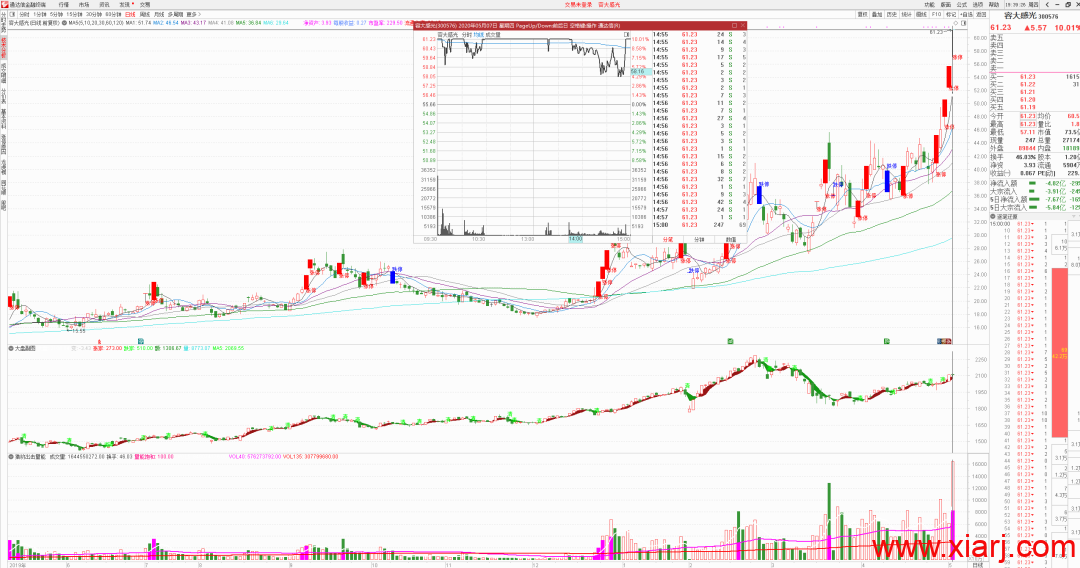This screenshot has width=1080, height=568.
Task: Click the popup chart side-panel toggle icon
Action: click(627, 34)
